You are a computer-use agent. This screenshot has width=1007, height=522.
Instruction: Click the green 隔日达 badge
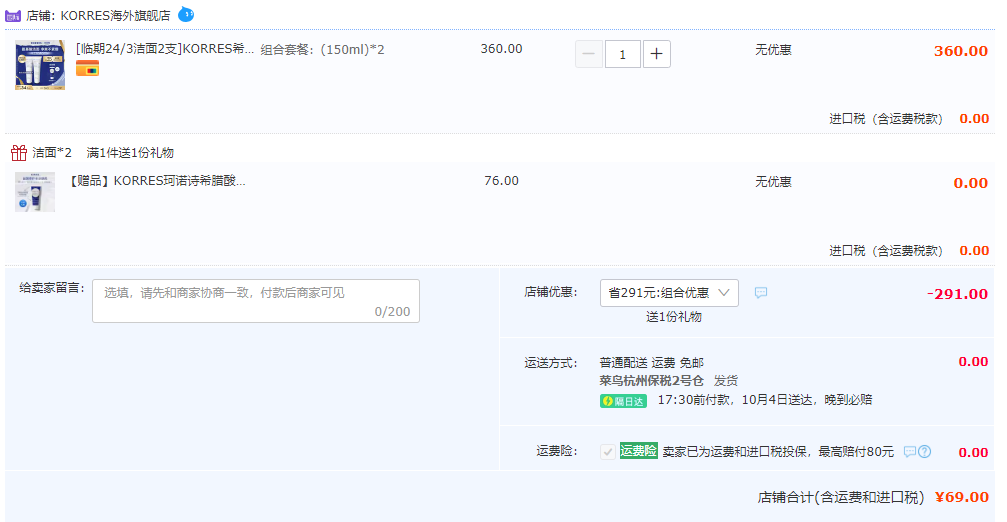coord(623,401)
